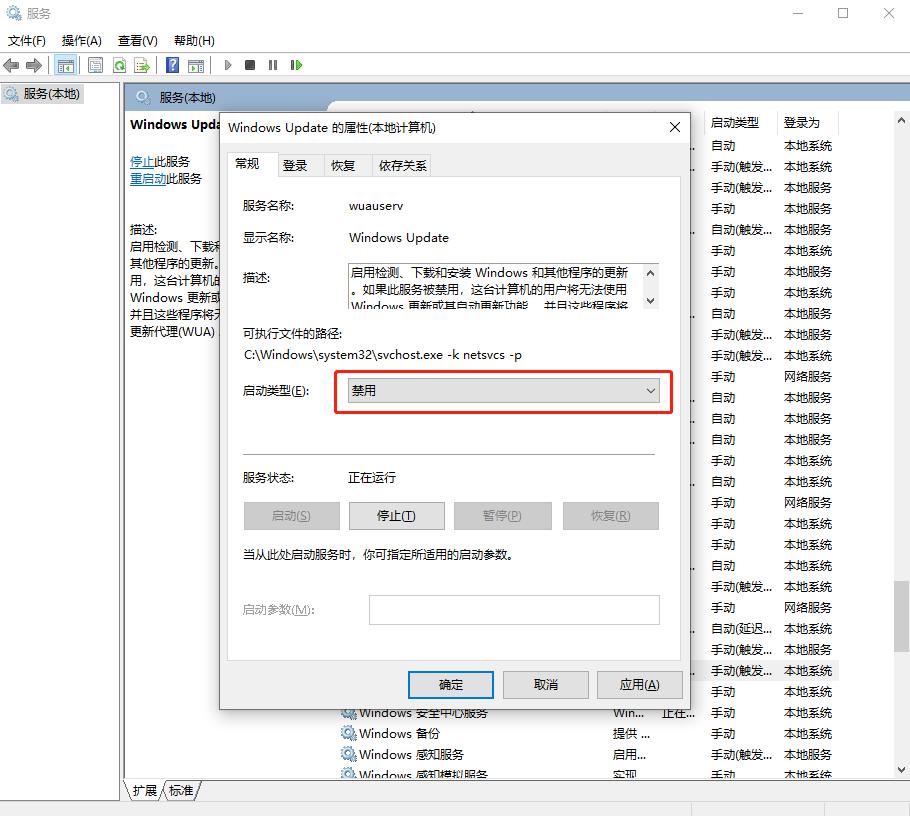Switch to the 登录 tab
Image resolution: width=910 pixels, height=816 pixels.
point(297,166)
